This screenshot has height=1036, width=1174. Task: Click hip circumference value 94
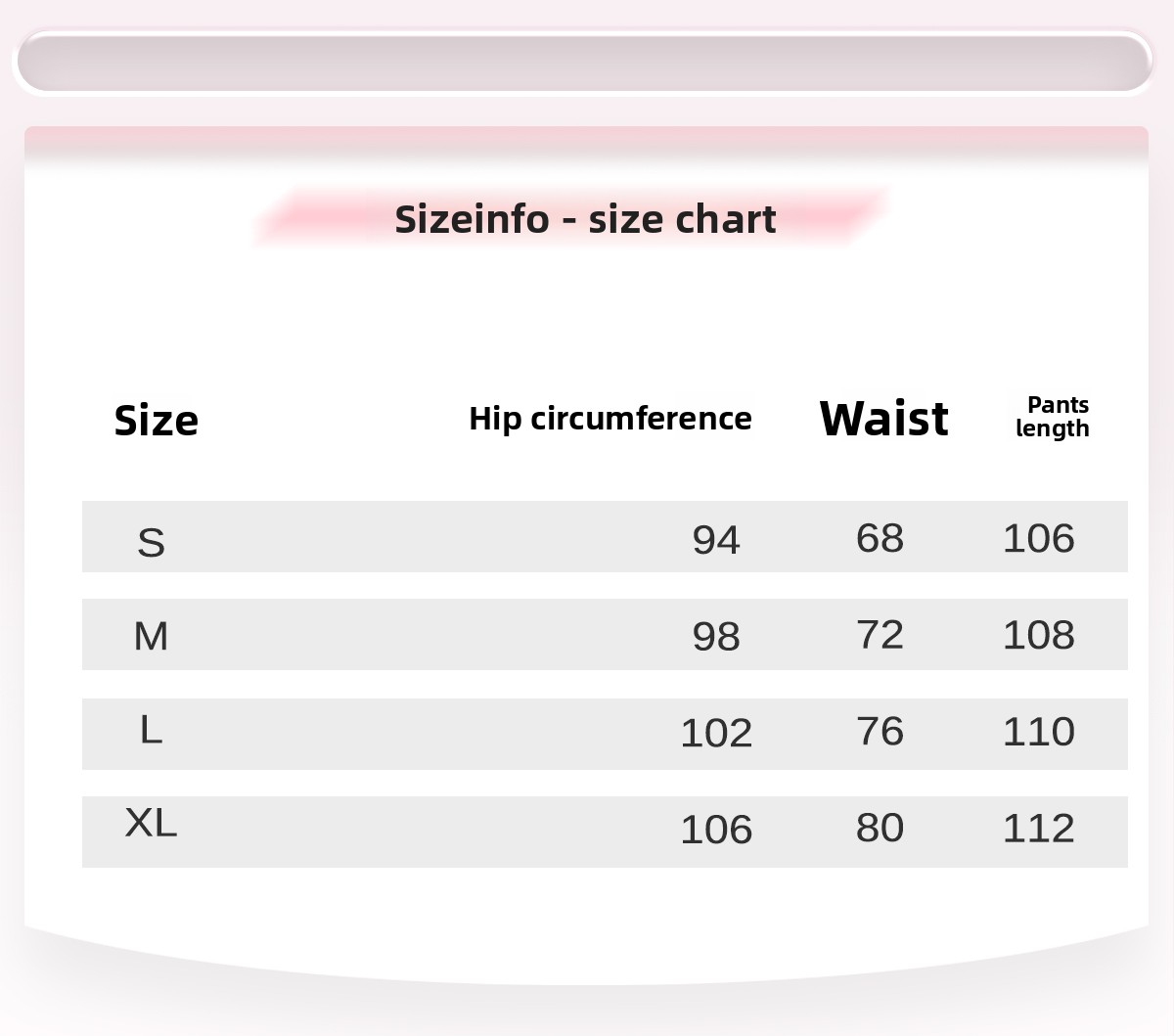[x=716, y=539]
